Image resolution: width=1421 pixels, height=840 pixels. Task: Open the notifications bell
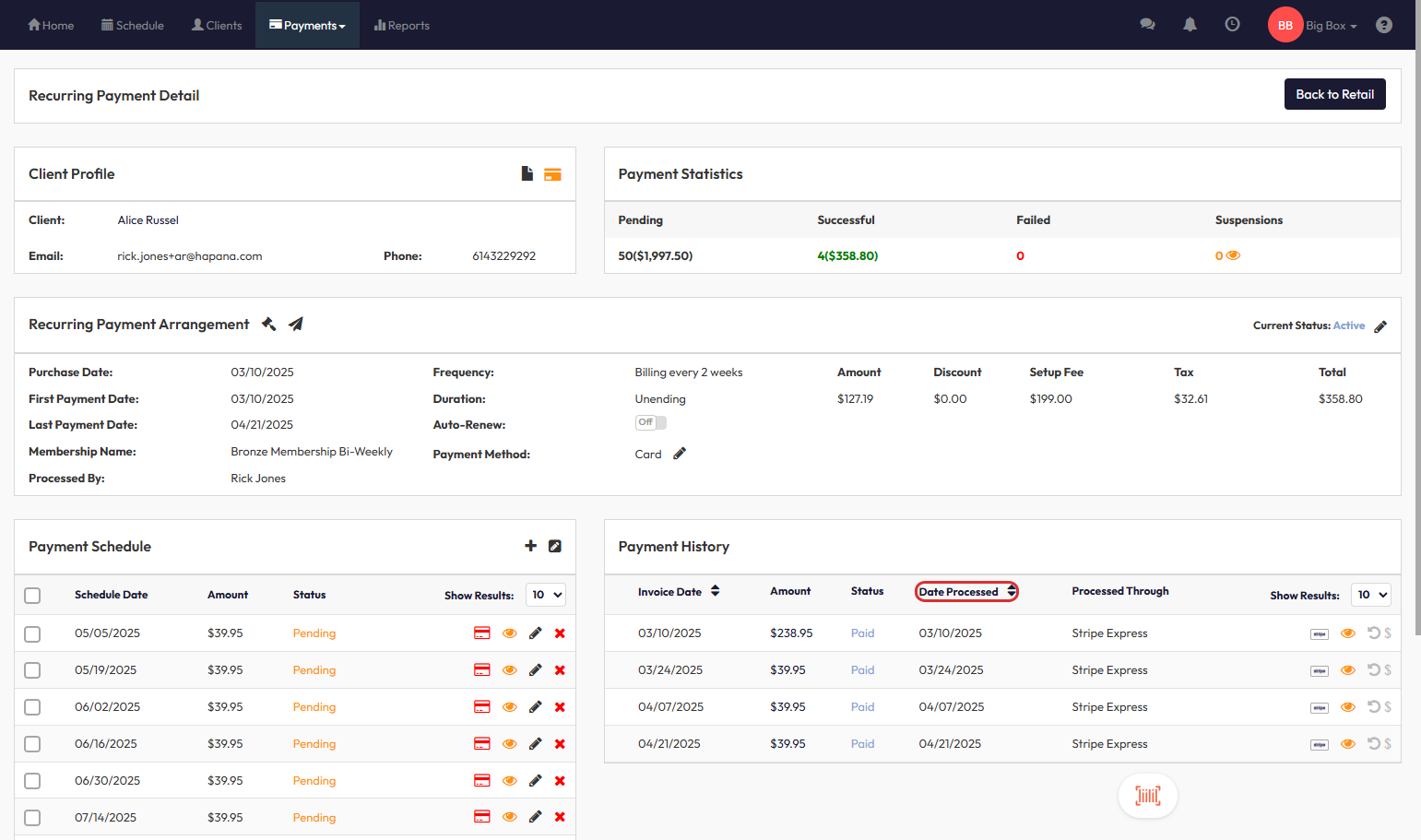coord(1190,25)
